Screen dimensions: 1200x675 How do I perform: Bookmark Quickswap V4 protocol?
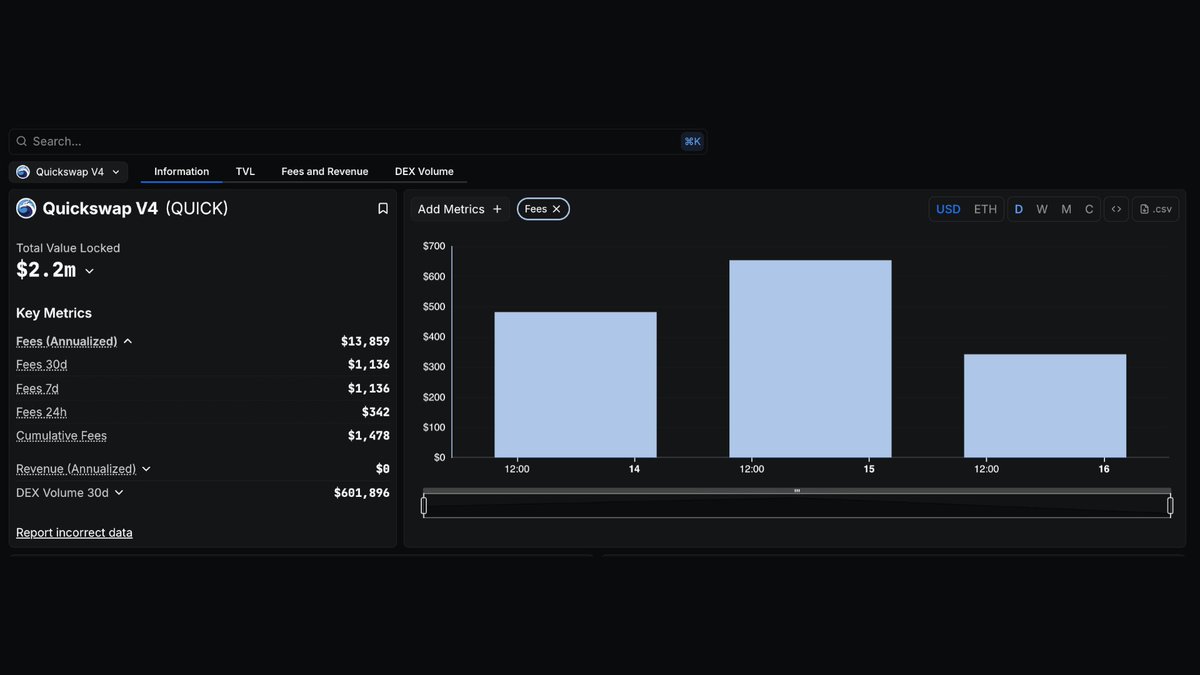pos(383,209)
